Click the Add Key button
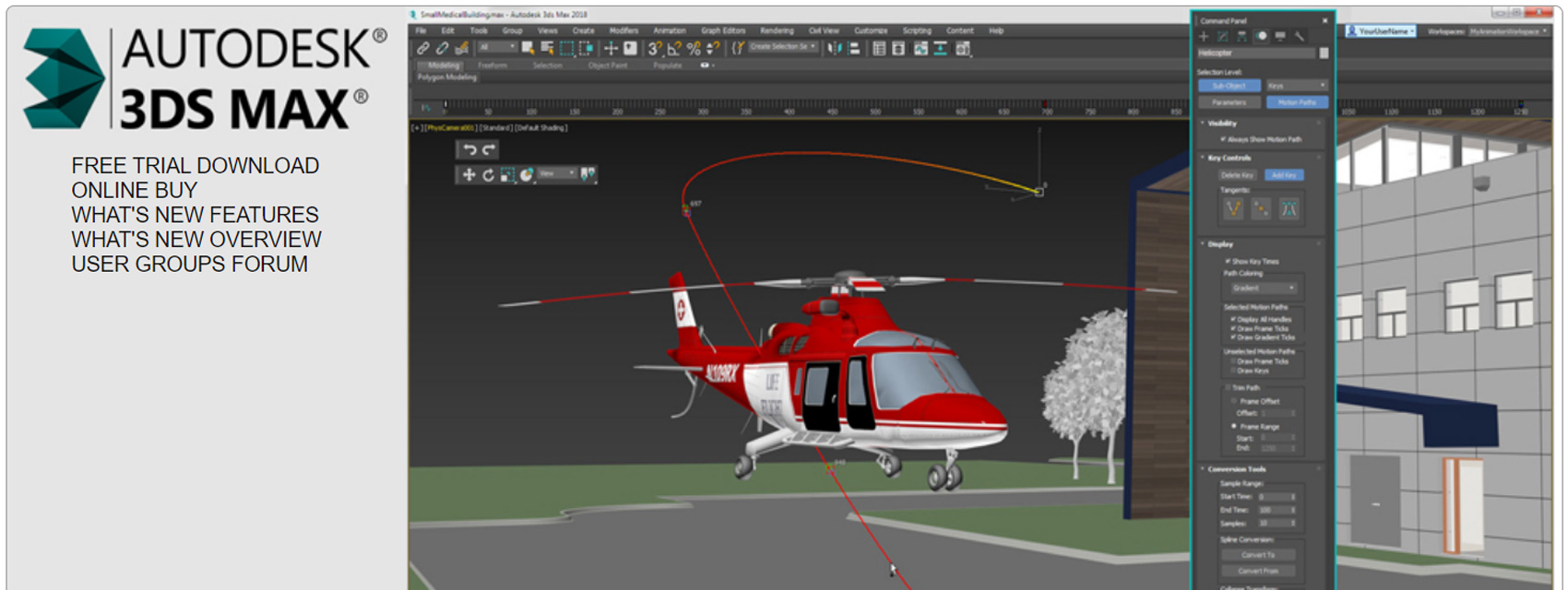 (x=1284, y=175)
